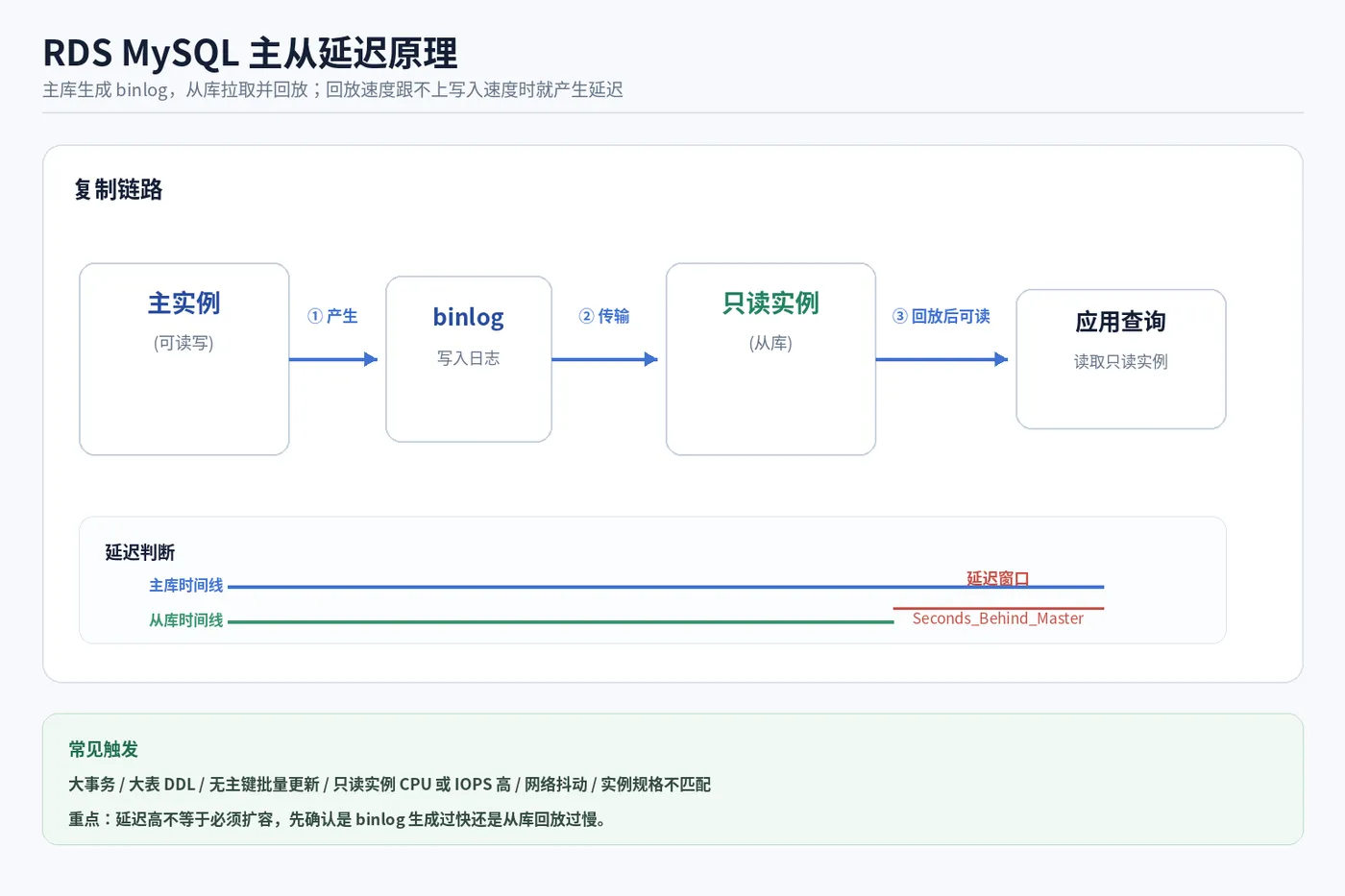Viewport: 1345px width, 896px height.
Task: Select the "只读实例" box
Action: (x=770, y=359)
